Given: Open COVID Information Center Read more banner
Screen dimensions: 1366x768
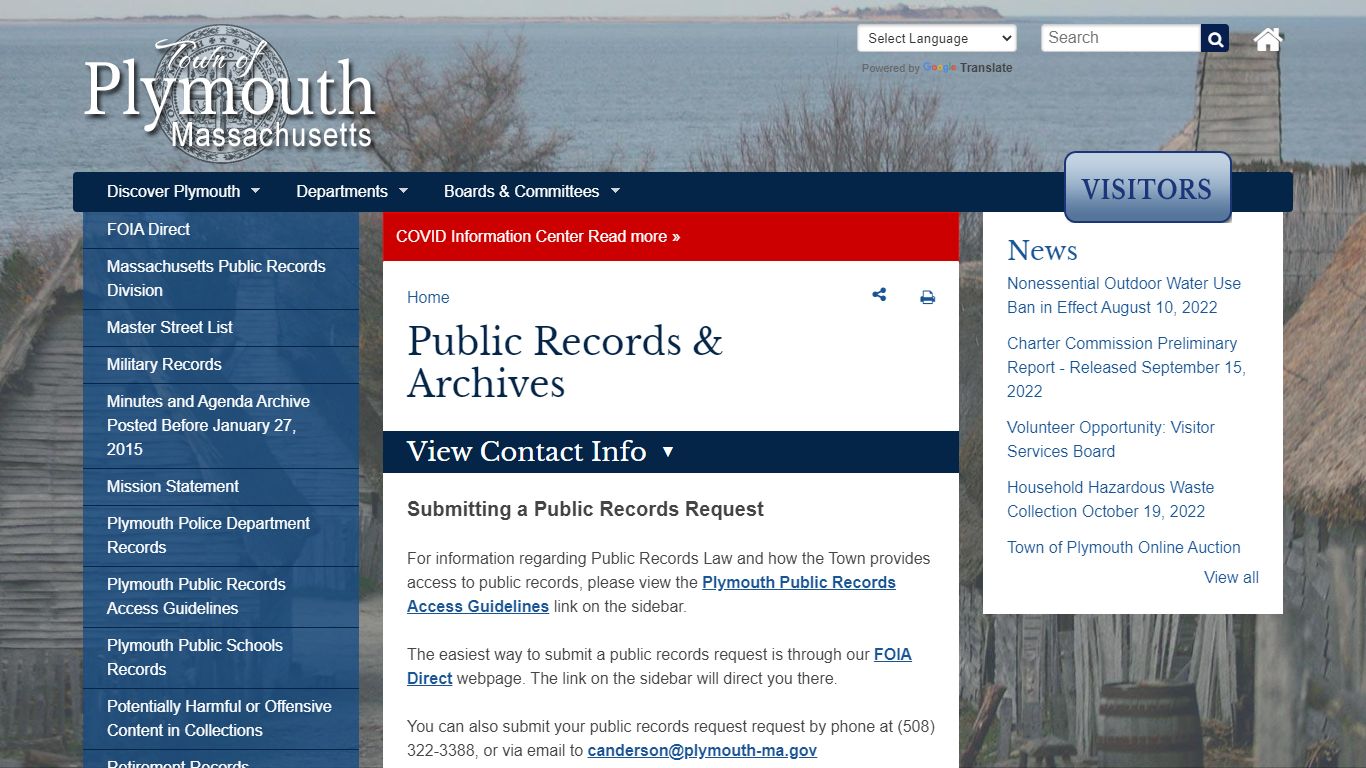Looking at the screenshot, I should click(671, 237).
